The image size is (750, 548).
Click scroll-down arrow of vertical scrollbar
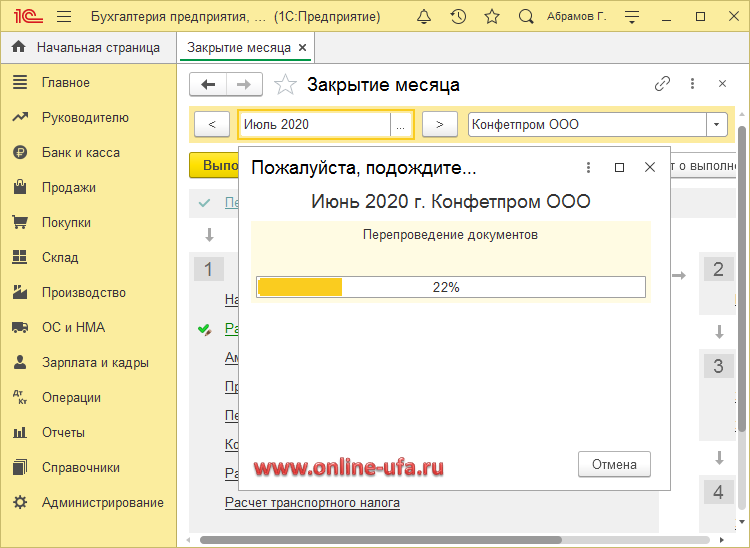point(742,521)
